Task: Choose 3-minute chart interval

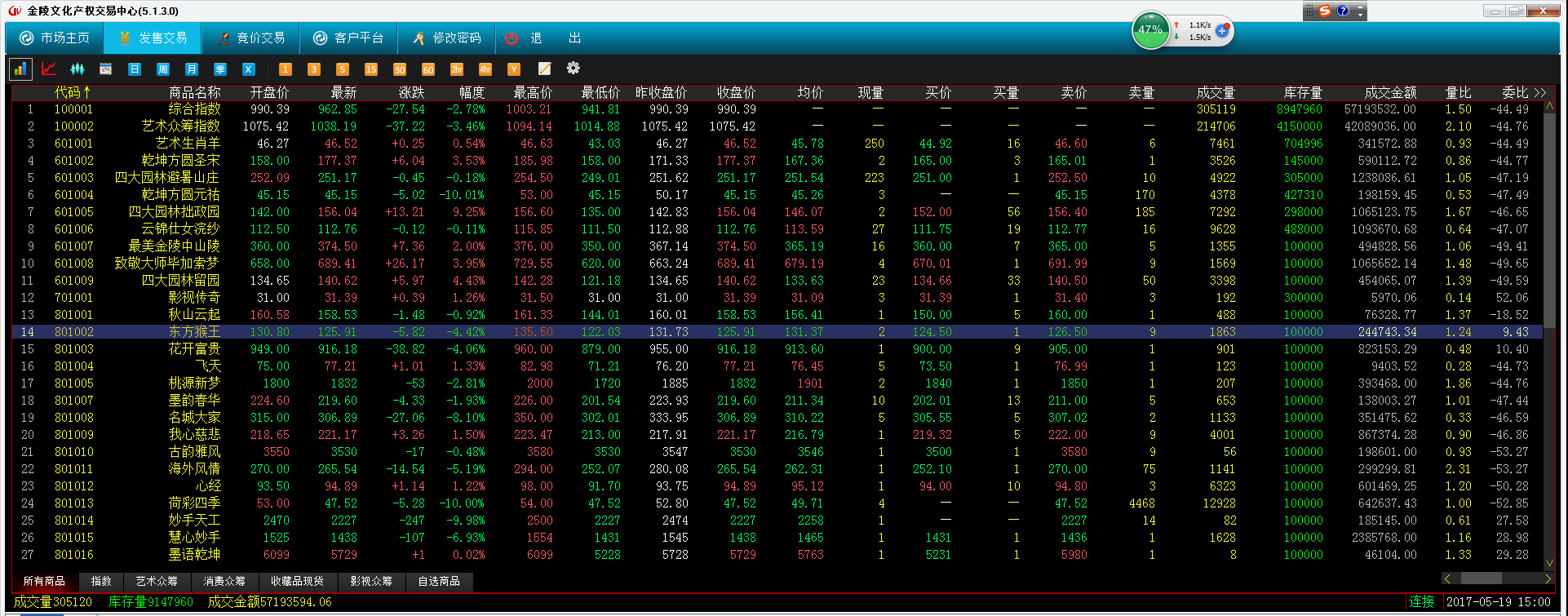Action: (x=314, y=69)
